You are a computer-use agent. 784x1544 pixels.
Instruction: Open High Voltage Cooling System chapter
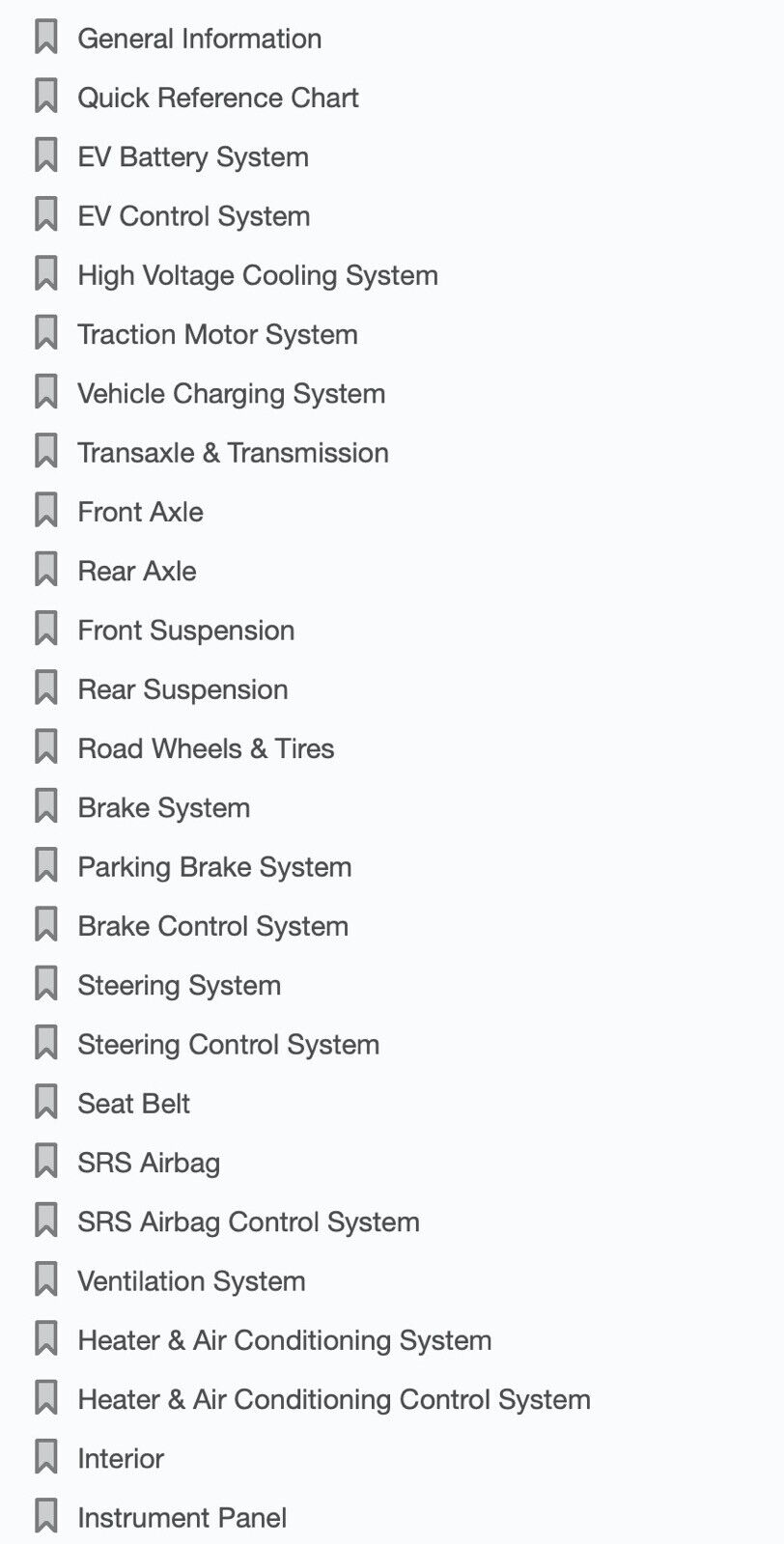pos(257,275)
